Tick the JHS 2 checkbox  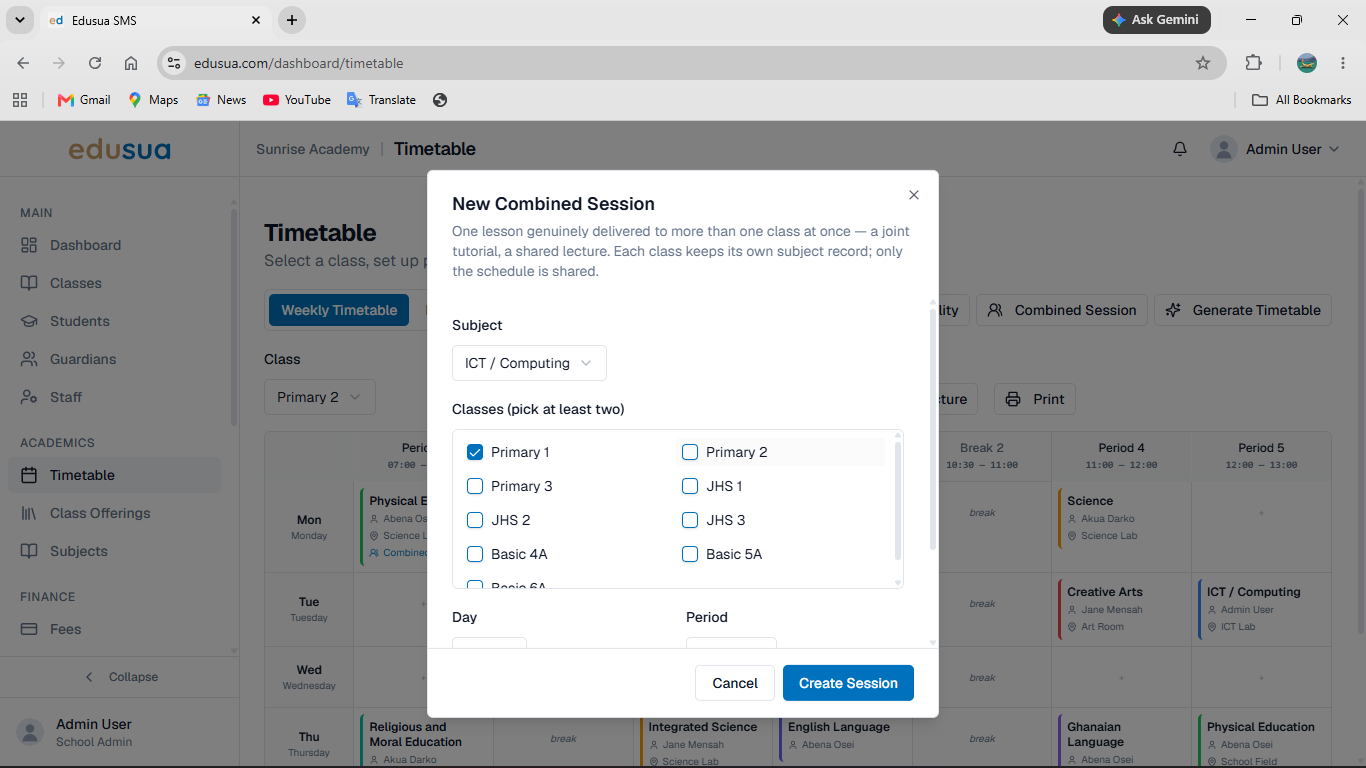[x=475, y=520]
